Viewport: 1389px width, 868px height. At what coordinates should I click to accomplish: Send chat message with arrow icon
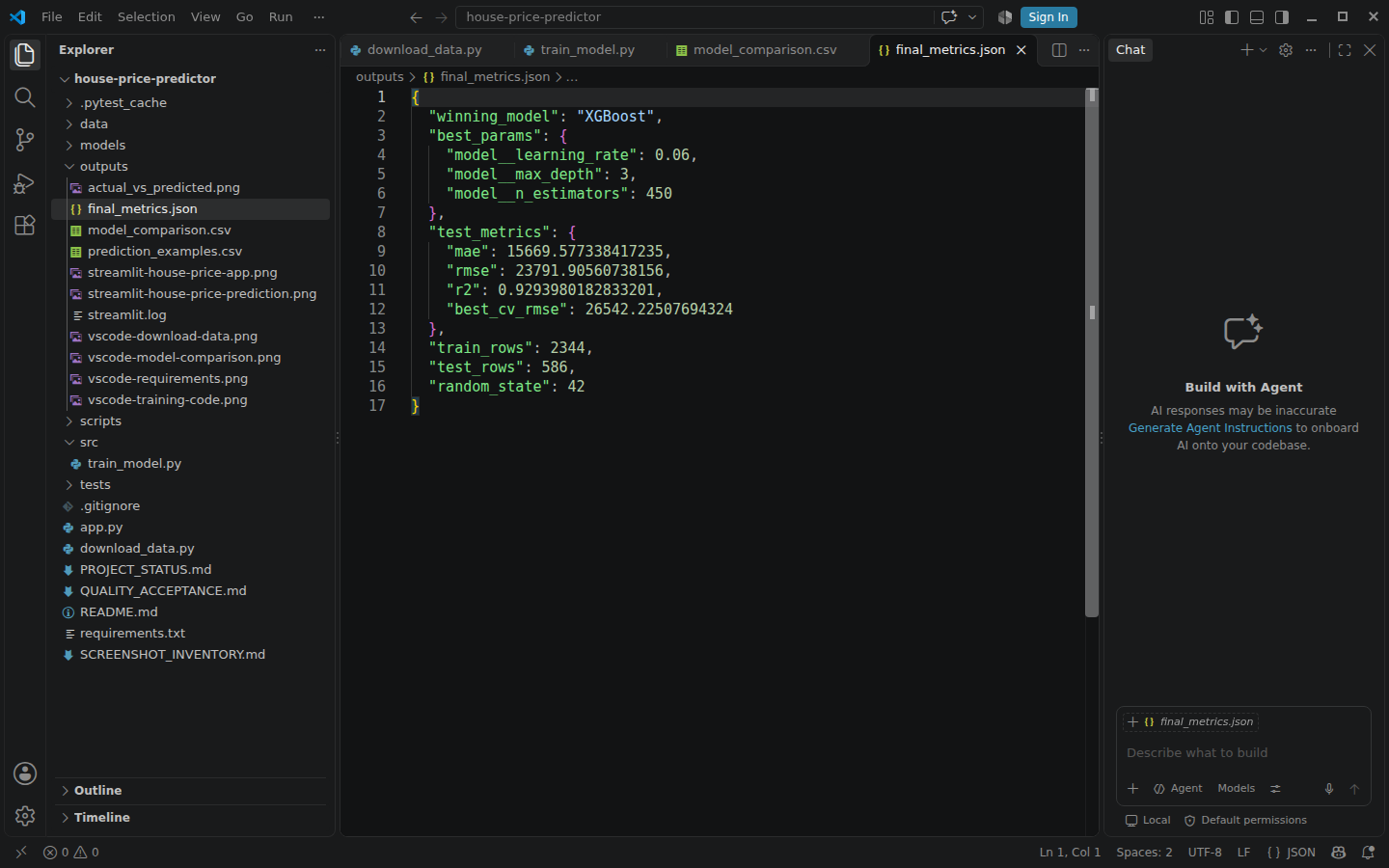tap(1354, 789)
